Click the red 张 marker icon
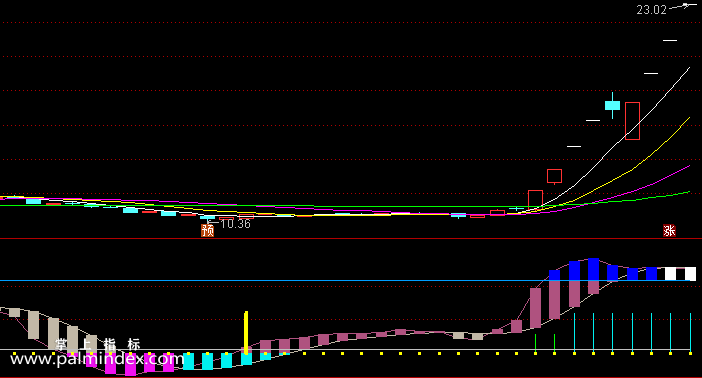The width and height of the screenshot is (702, 378). point(669,231)
